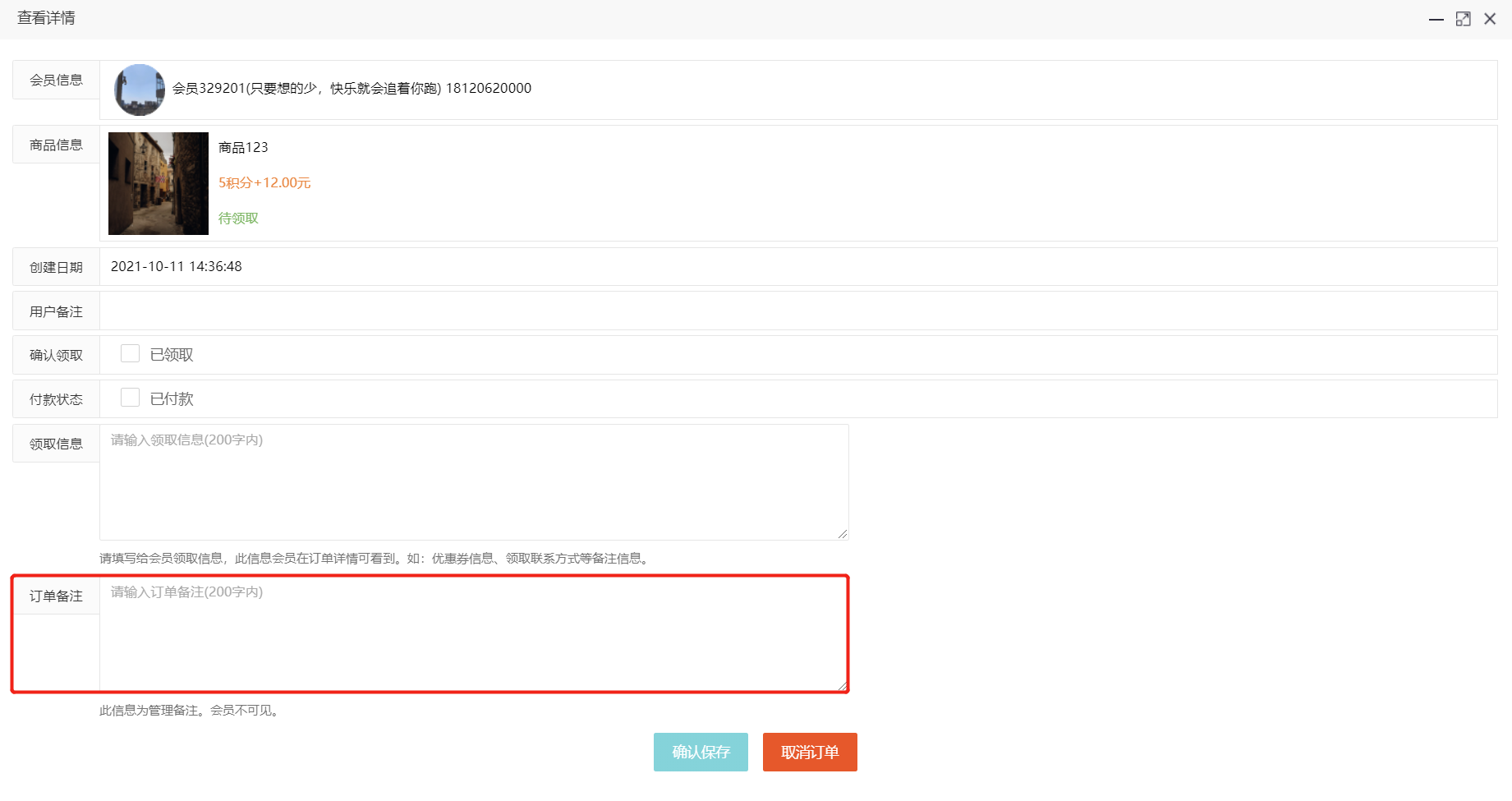The image size is (1512, 801).
Task: Close the 查看详情 dialog
Action: point(1490,19)
